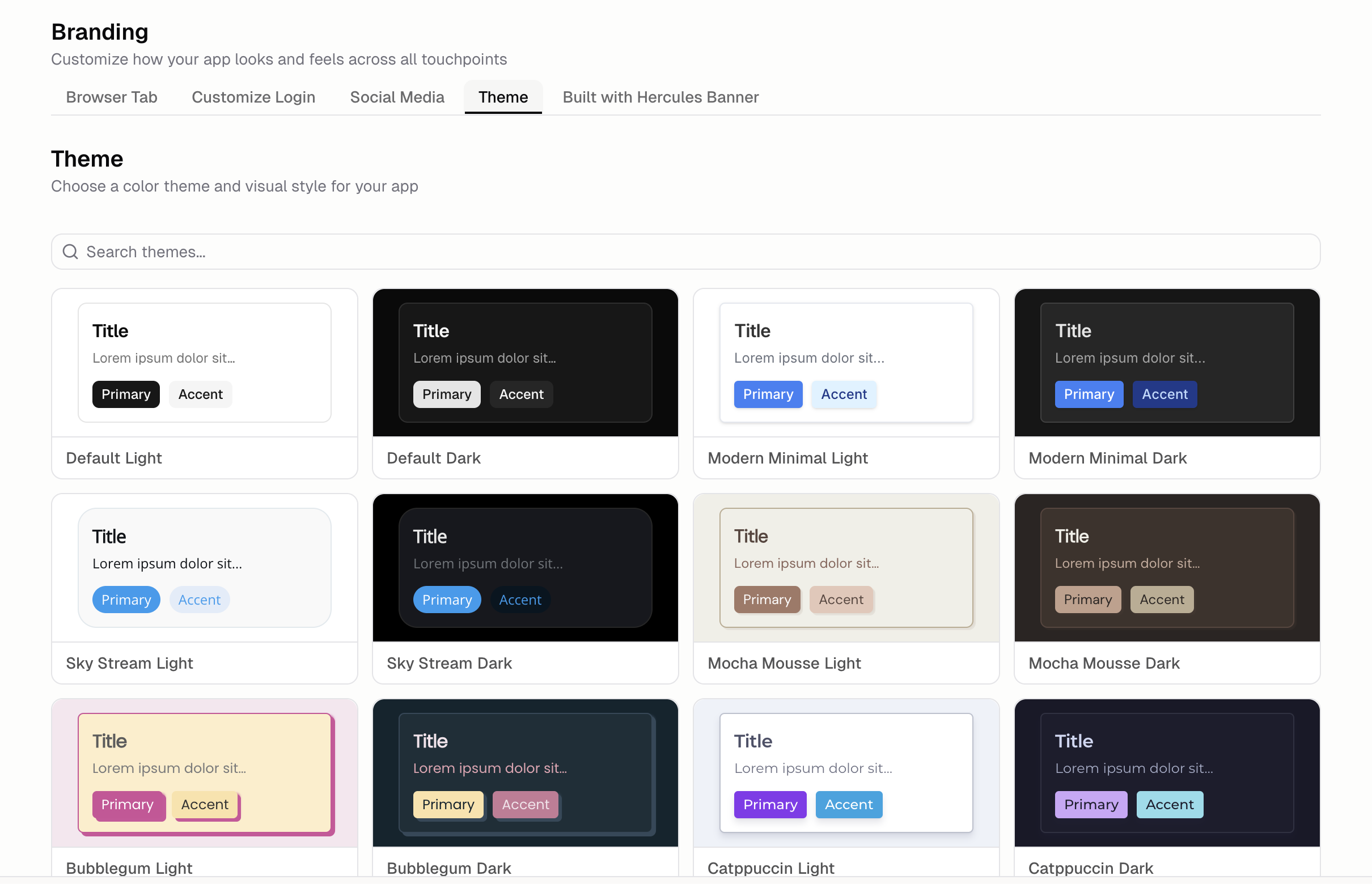Image resolution: width=1372 pixels, height=884 pixels.
Task: Open the Built with Hercules Banner tab
Action: (660, 97)
